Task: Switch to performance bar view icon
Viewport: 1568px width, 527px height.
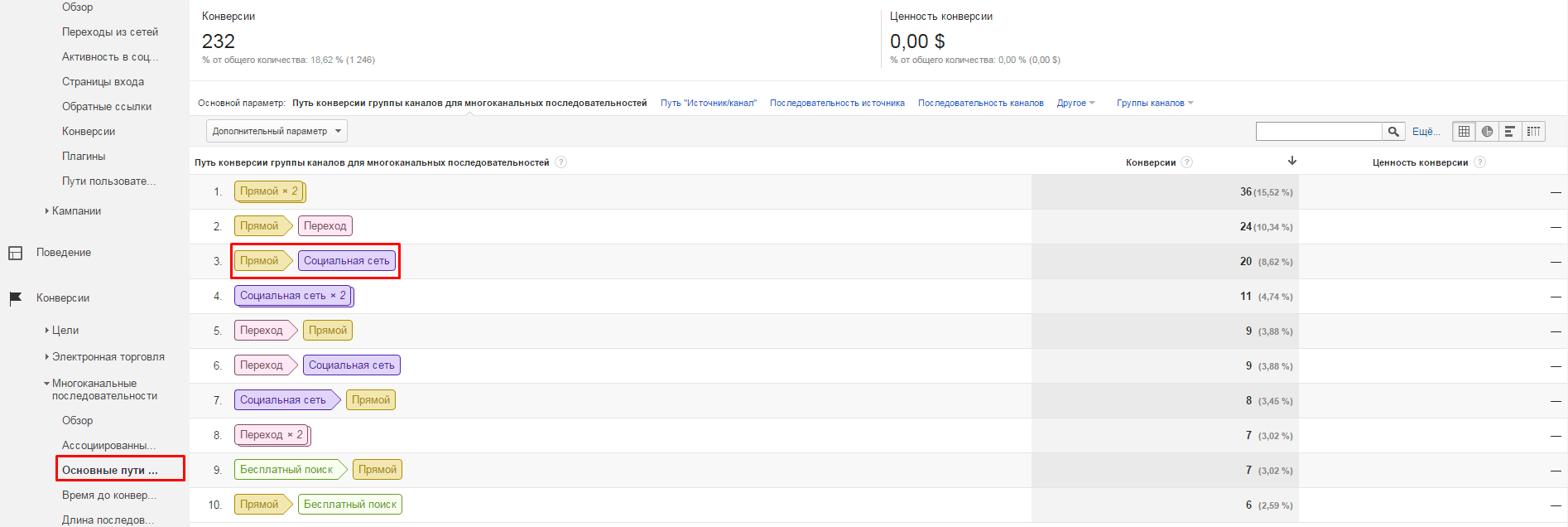Action: click(1510, 131)
